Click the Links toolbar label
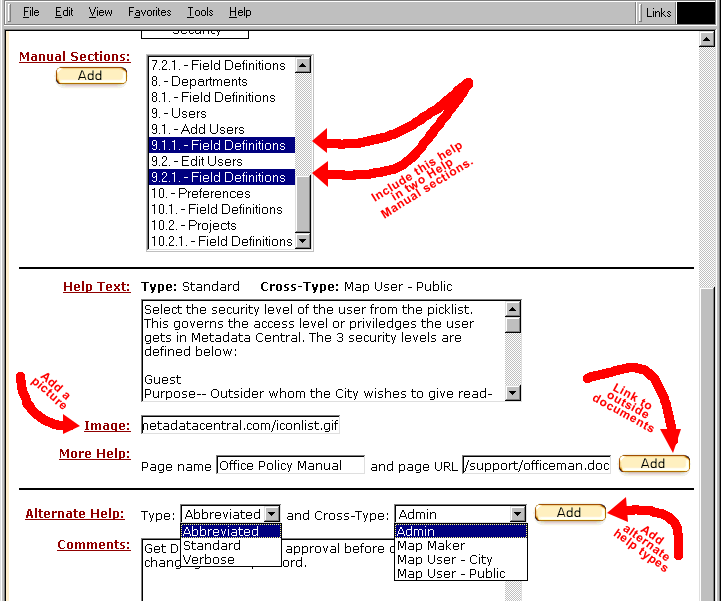Viewport: 721px width, 601px height. [658, 12]
